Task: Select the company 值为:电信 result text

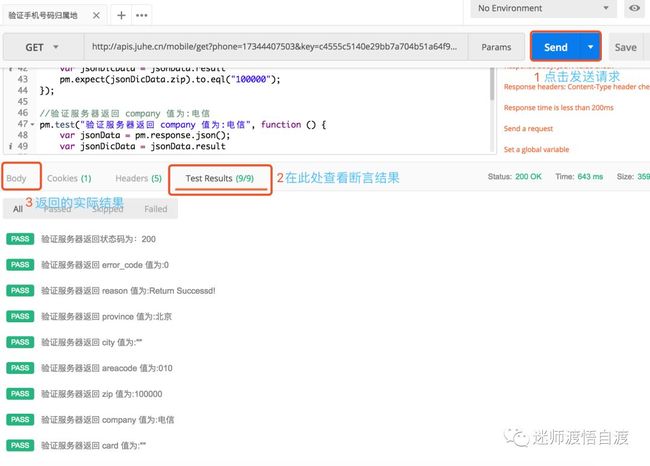Action: coord(107,420)
